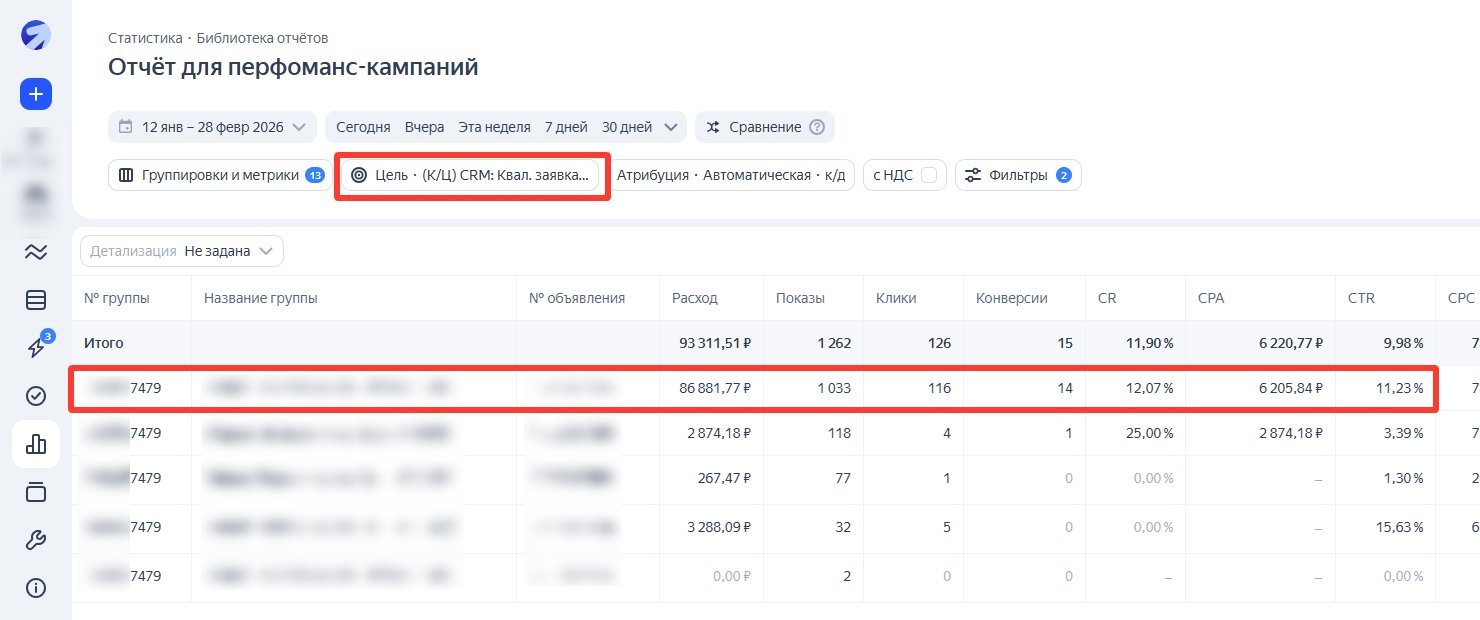Open the Фильтры button
The width and height of the screenshot is (1480, 620).
point(1018,175)
